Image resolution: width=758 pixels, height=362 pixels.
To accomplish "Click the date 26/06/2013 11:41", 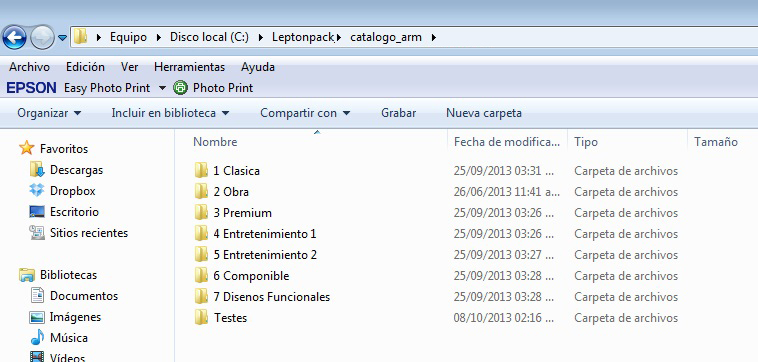I will tap(507, 192).
